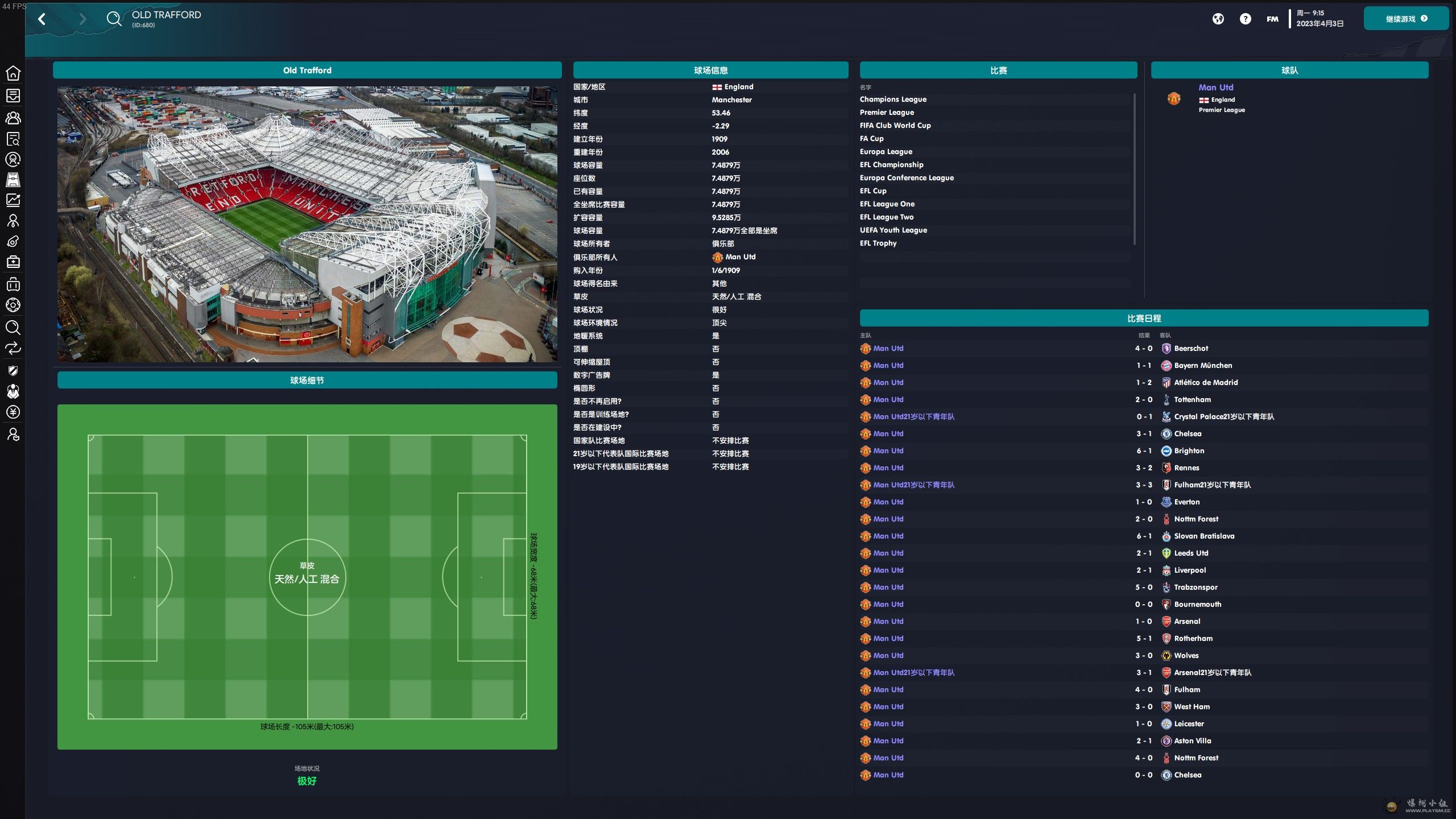Open Atlético de Madrid away team link
1456x819 pixels.
pos(1206,382)
